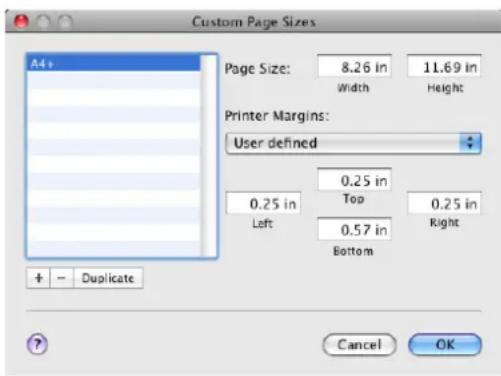The height and width of the screenshot is (376, 501).
Task: Click the Top margin field
Action: coord(354,180)
